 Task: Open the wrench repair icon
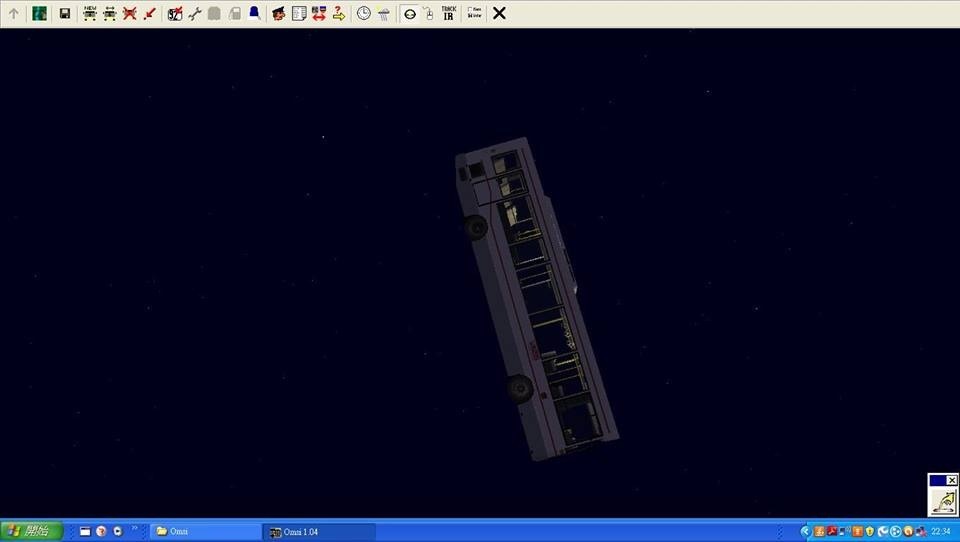tap(195, 13)
